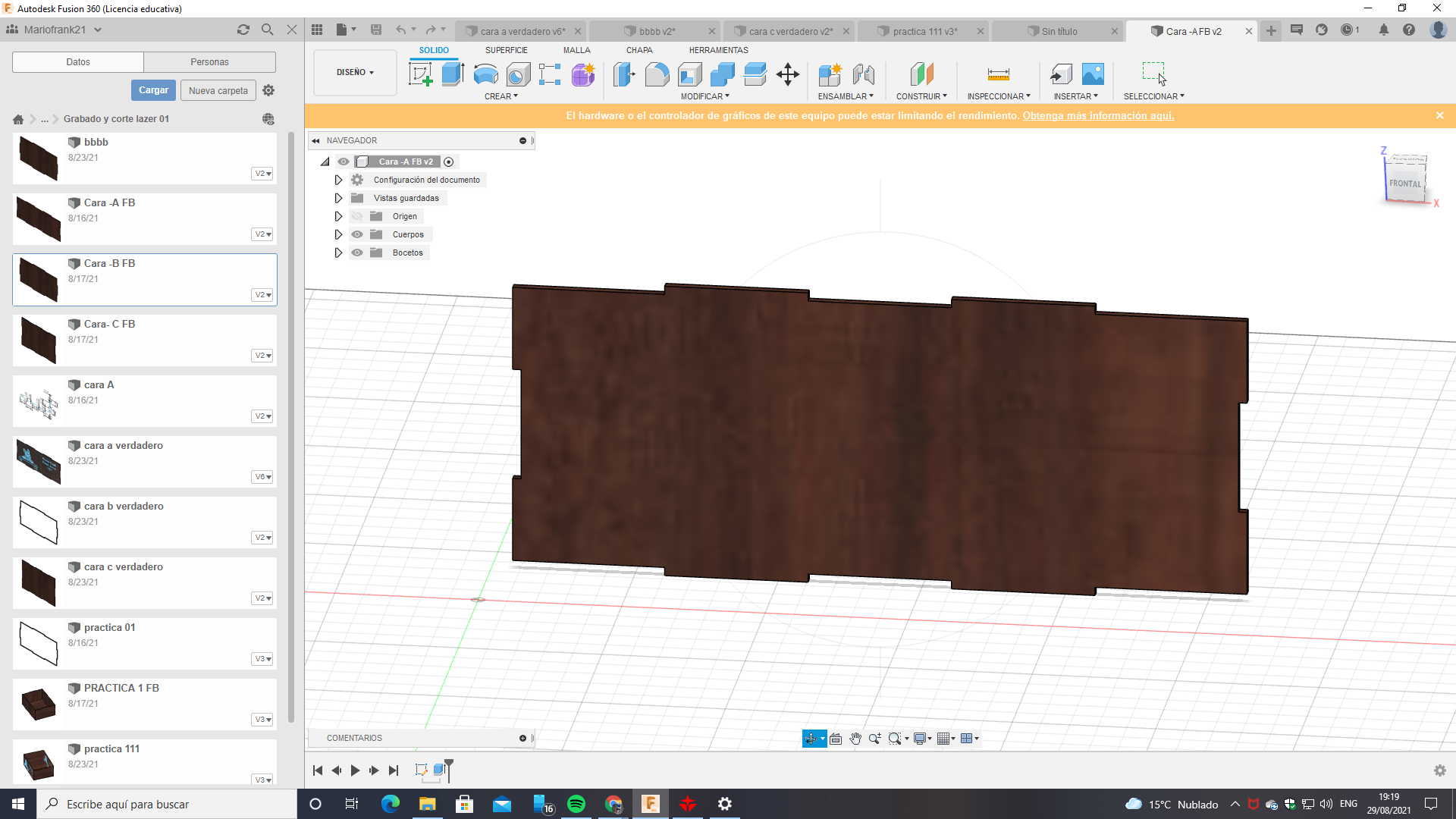Toggle visibility of Cuerpos folder
Viewport: 1456px width, 819px height.
357,234
